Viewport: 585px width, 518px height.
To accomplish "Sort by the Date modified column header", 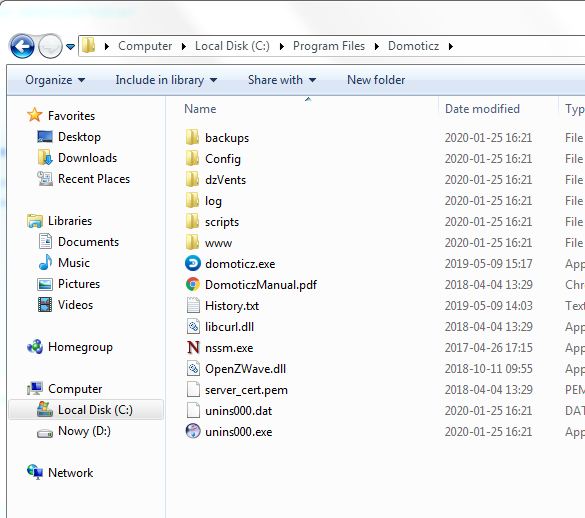I will (x=482, y=109).
